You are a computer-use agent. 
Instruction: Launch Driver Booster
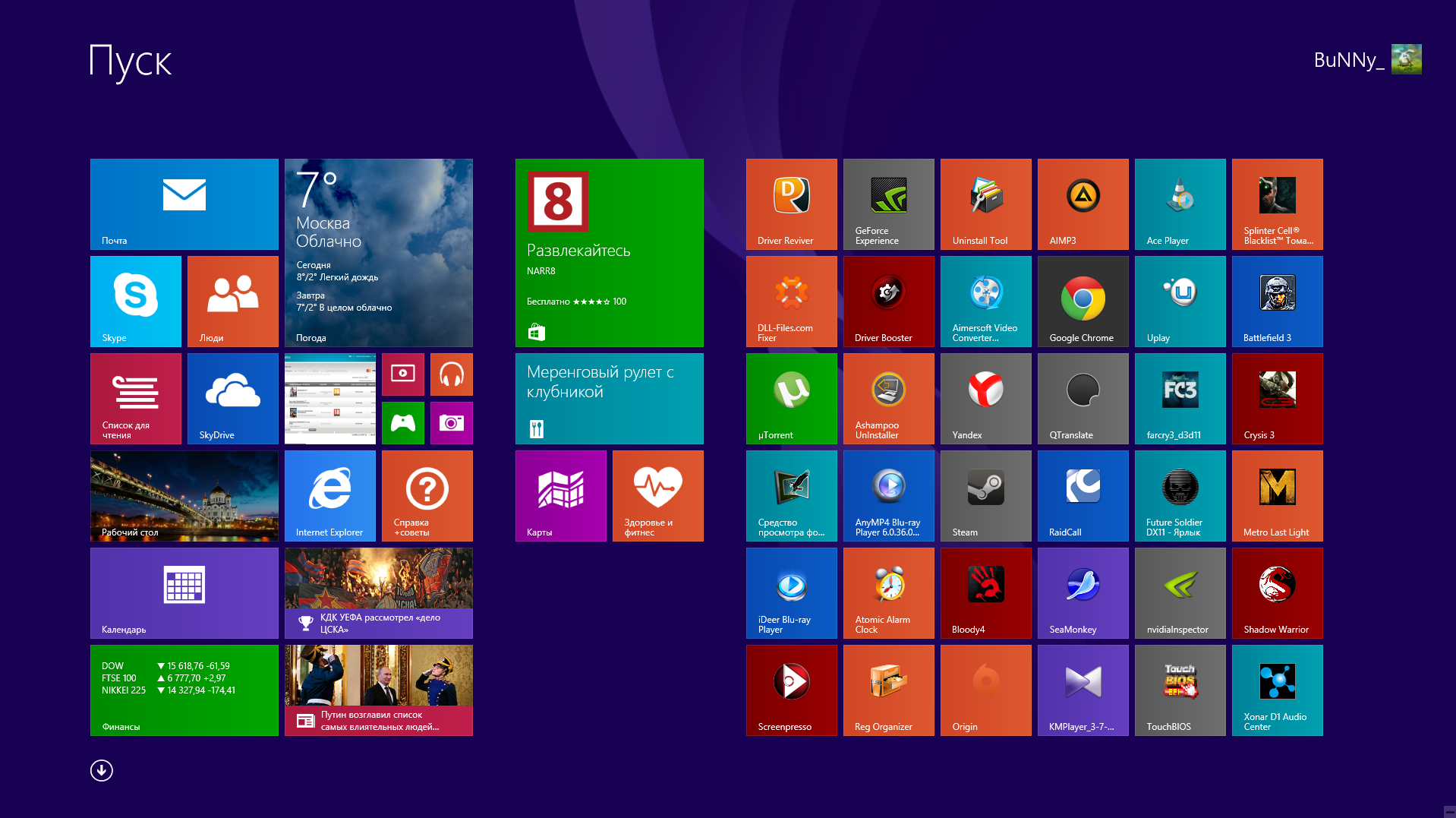tap(889, 302)
